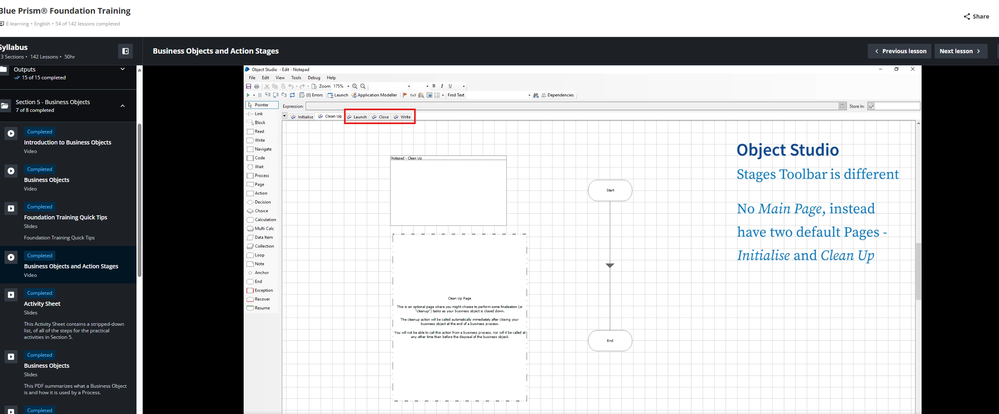Image resolution: width=999 pixels, height=414 pixels.
Task: Collapse Section 5 - Business Objects
Action: point(123,106)
